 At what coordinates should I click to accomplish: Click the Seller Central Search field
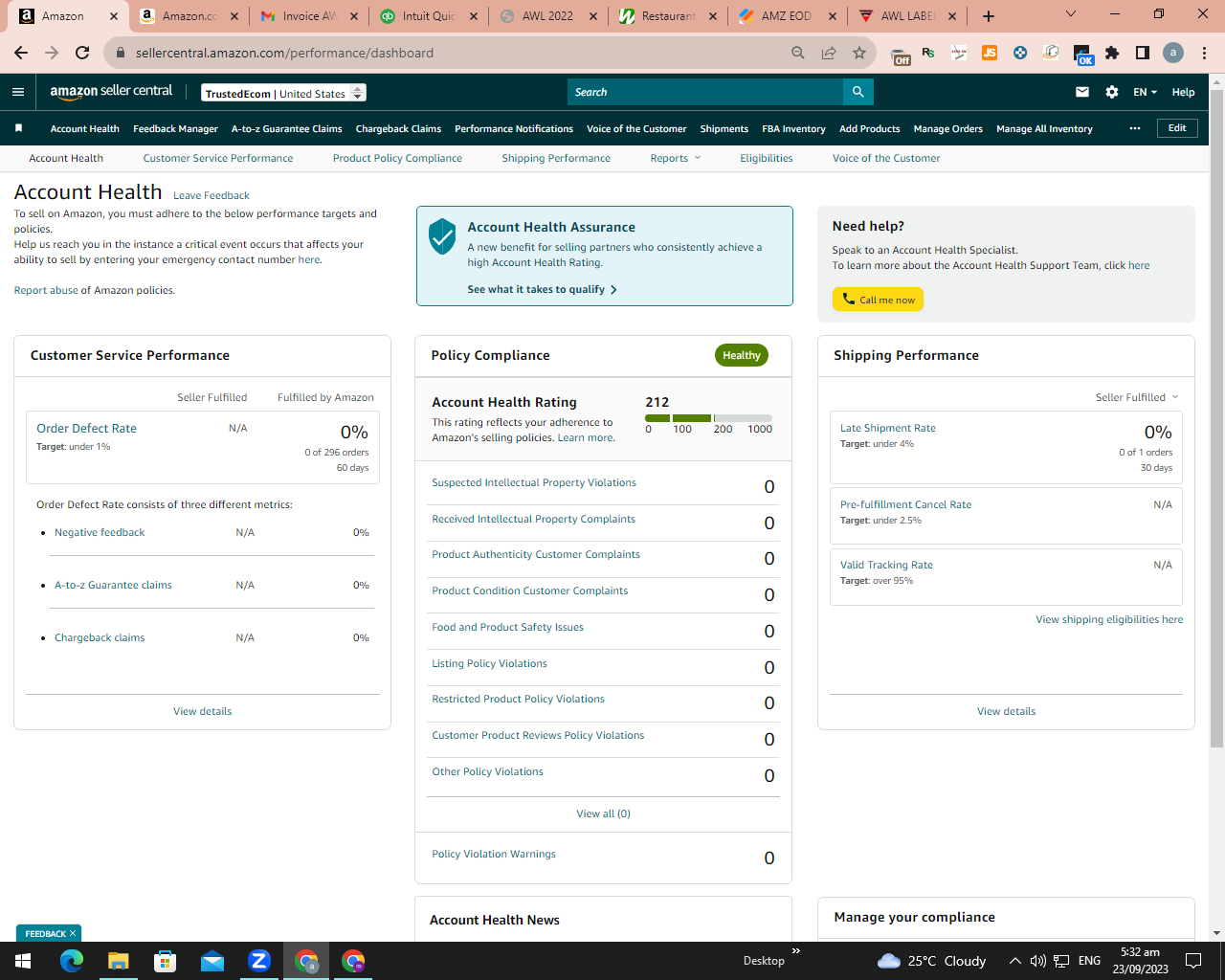point(705,92)
